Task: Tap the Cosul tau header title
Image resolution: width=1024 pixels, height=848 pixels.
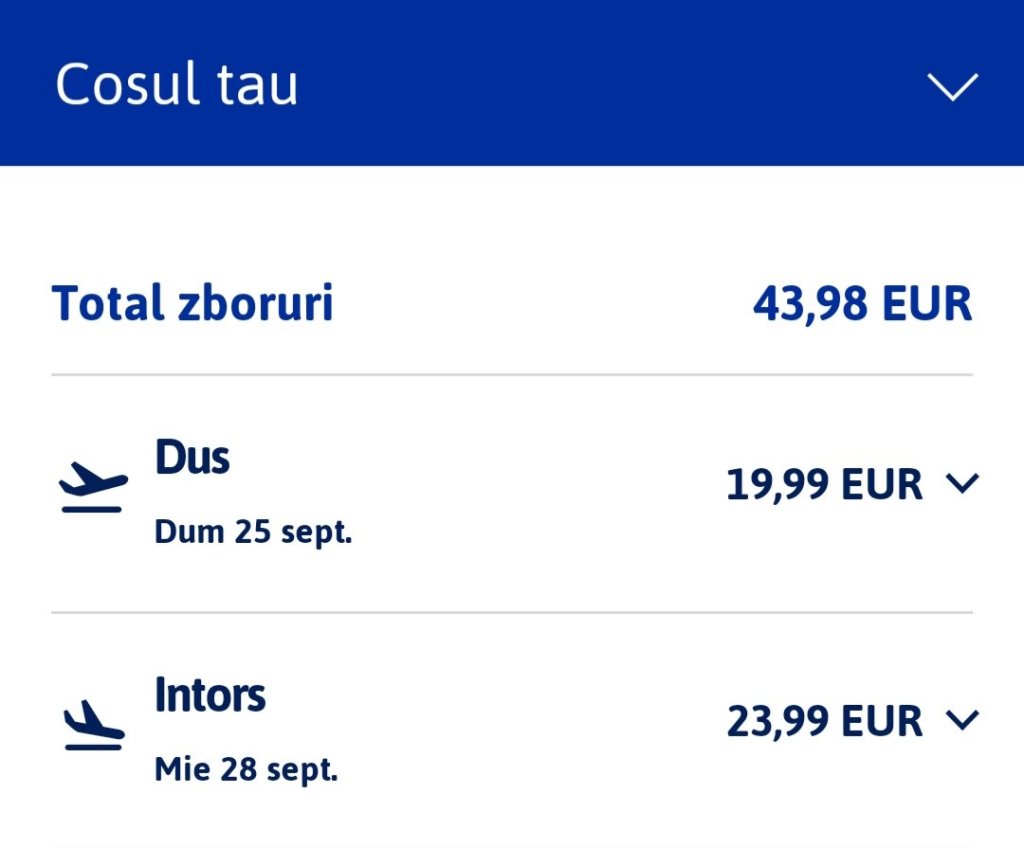Action: point(176,84)
